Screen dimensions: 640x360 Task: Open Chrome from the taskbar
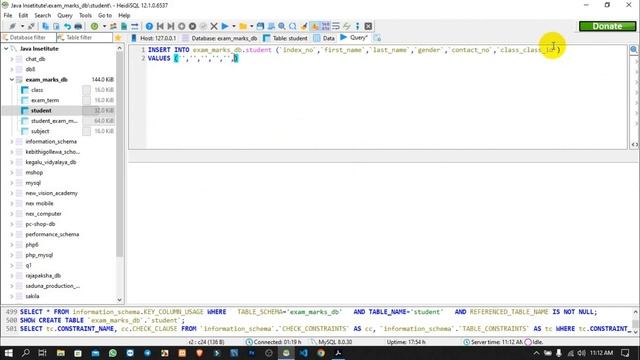click(x=321, y=353)
